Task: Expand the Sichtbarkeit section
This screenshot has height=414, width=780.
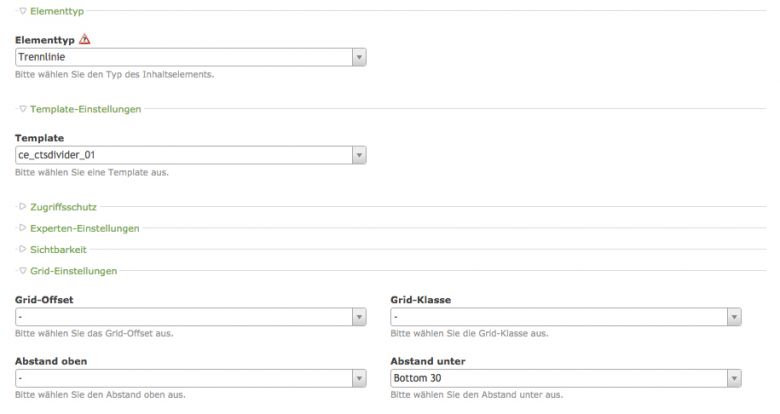Action: point(22,249)
